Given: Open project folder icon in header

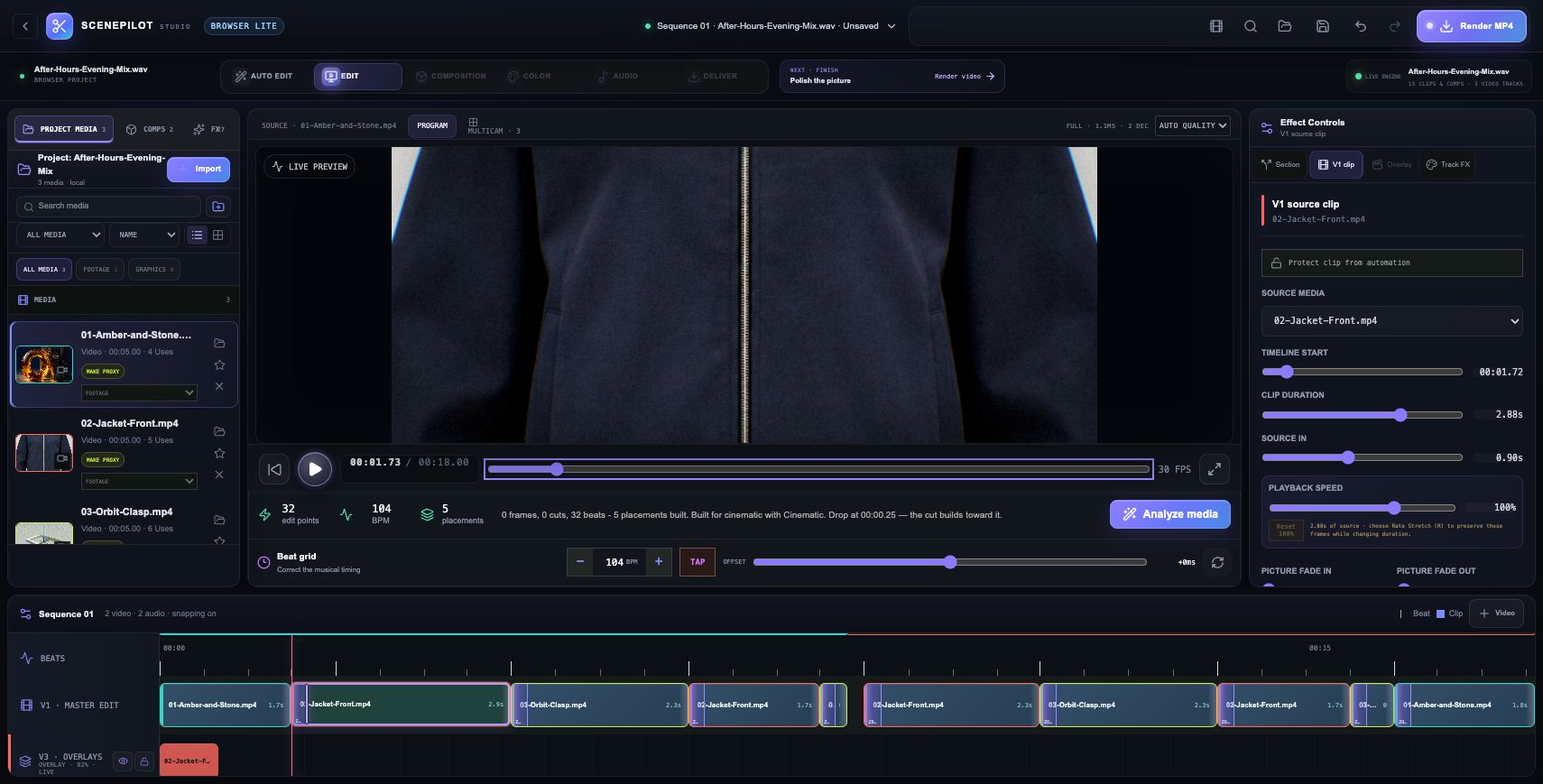Looking at the screenshot, I should (x=1285, y=26).
